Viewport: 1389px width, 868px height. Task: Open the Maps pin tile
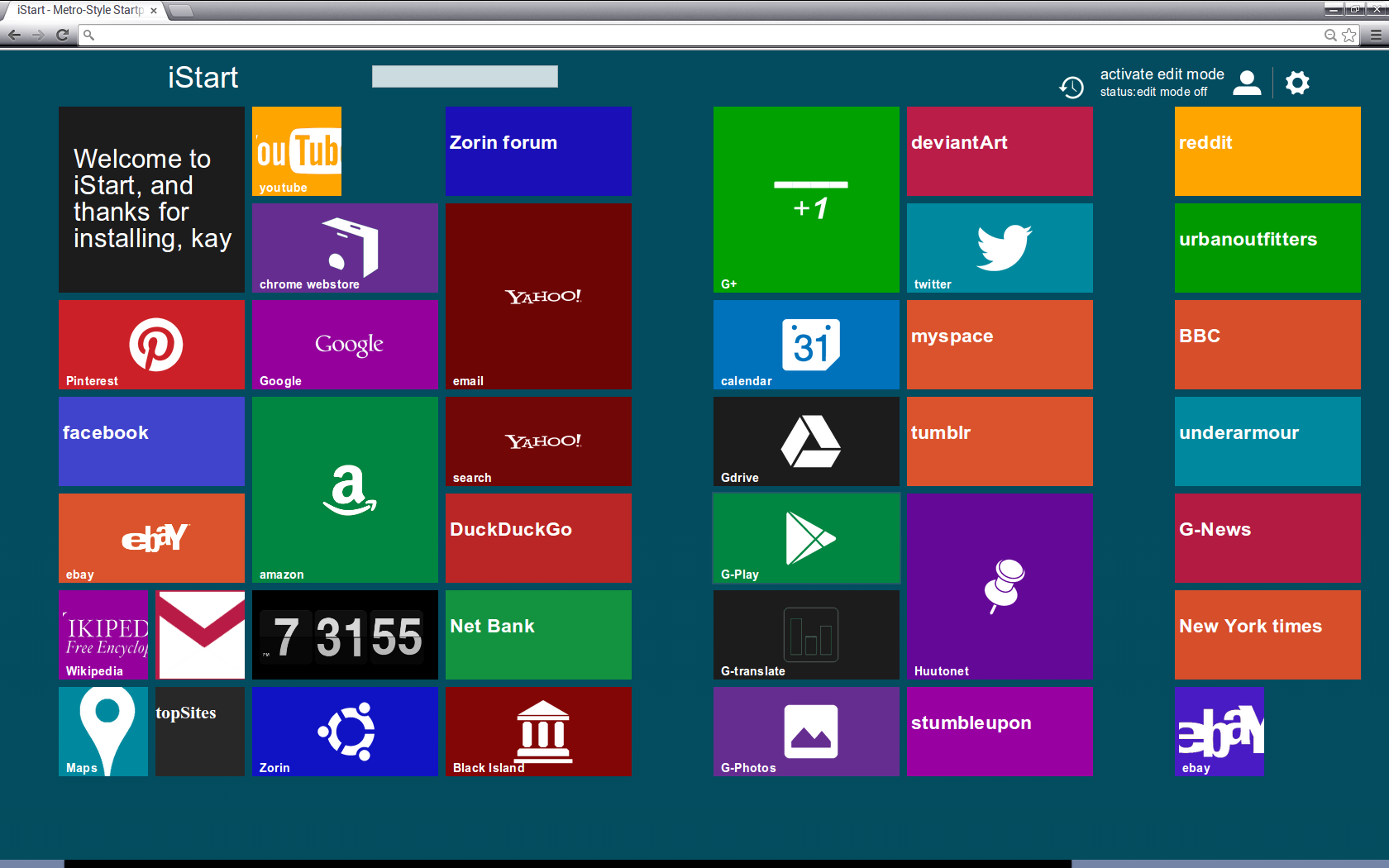coord(103,732)
